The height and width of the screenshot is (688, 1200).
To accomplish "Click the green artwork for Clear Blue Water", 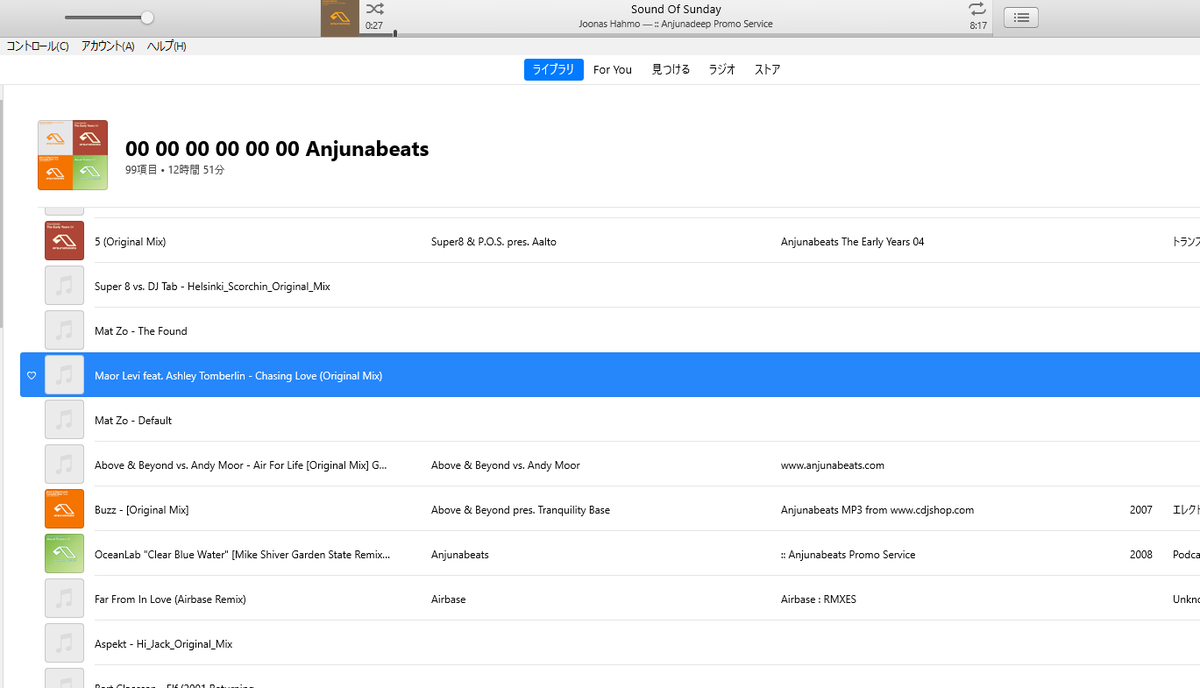I will pyautogui.click(x=64, y=554).
